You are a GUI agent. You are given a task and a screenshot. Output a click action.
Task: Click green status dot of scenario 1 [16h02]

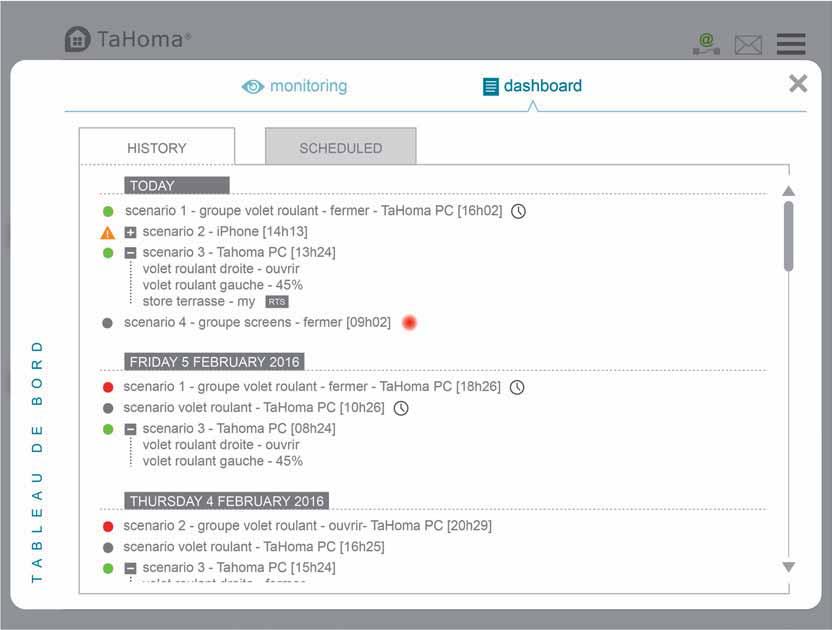click(108, 211)
